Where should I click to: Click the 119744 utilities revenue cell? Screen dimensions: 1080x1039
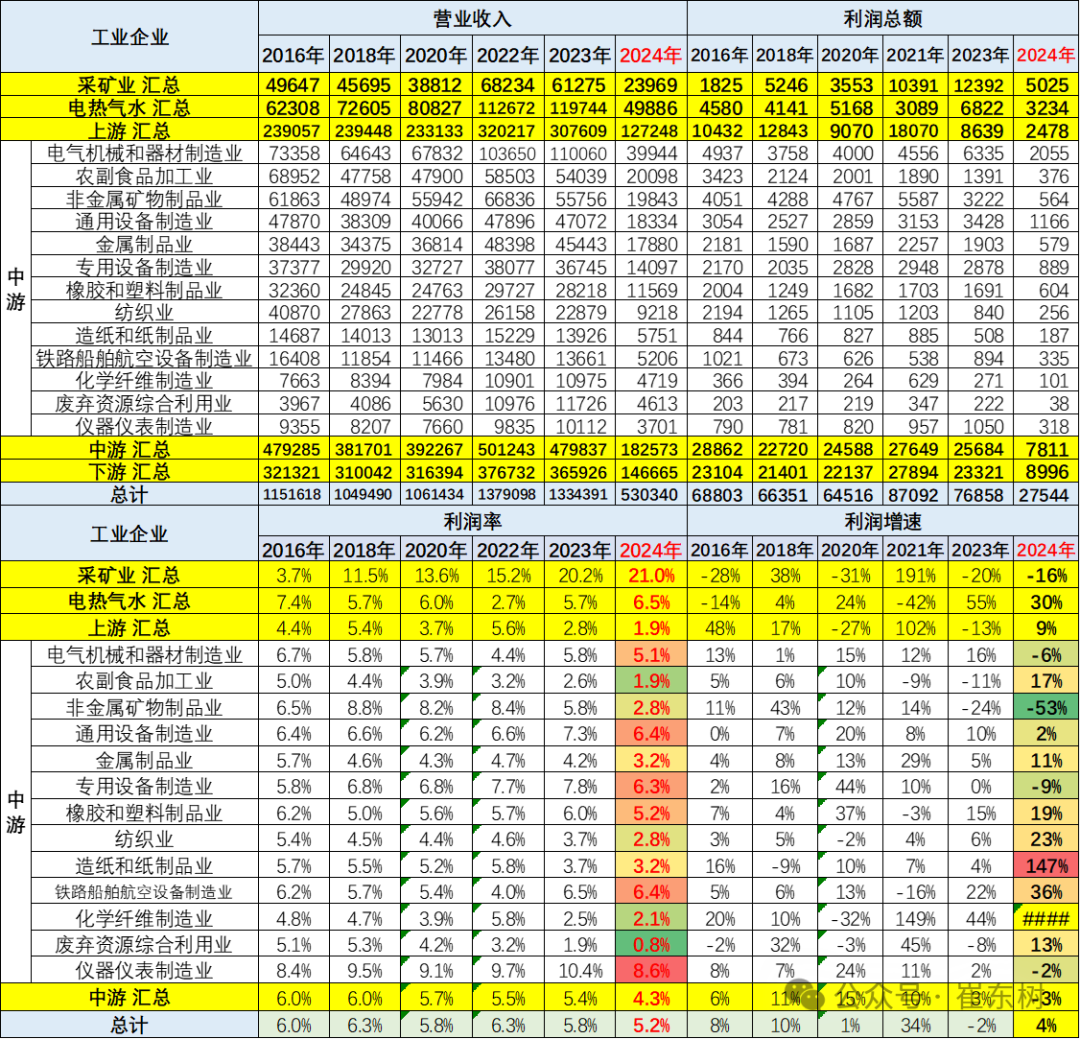(579, 108)
